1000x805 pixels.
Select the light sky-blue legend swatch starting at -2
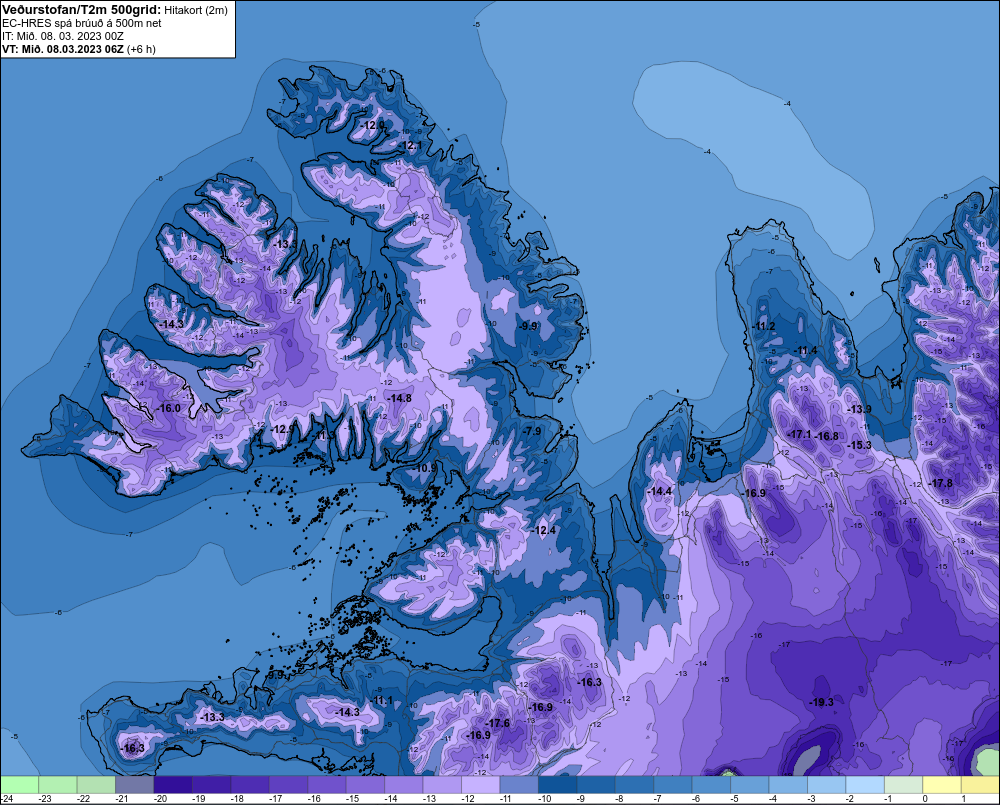pyautogui.click(x=865, y=784)
